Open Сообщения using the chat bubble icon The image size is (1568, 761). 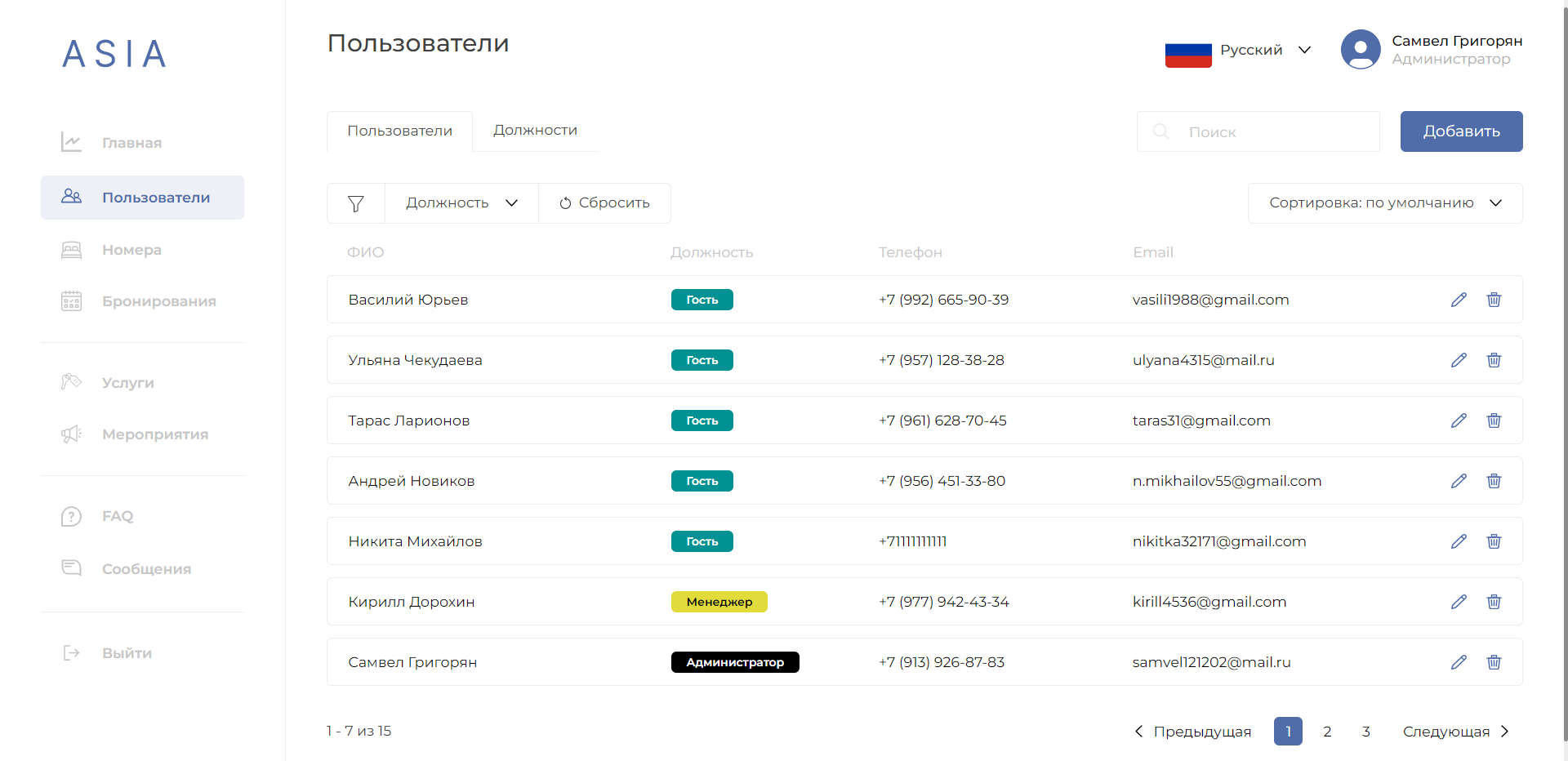coord(72,567)
